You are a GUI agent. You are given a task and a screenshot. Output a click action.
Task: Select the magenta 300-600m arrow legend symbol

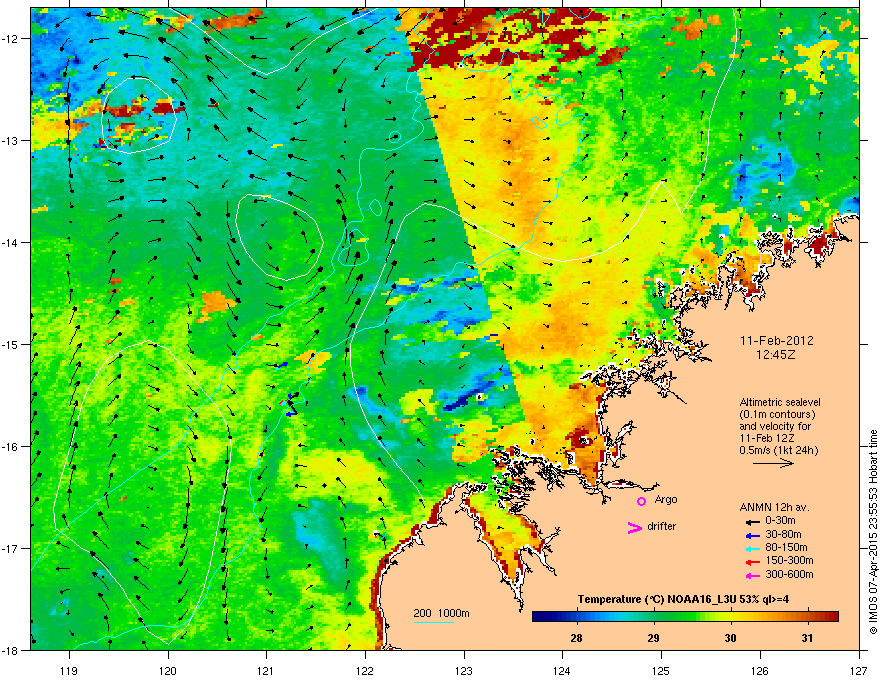click(x=753, y=575)
